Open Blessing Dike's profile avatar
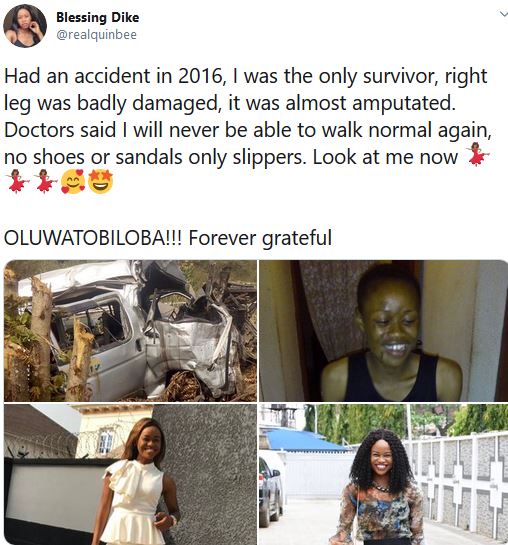 click(25, 26)
